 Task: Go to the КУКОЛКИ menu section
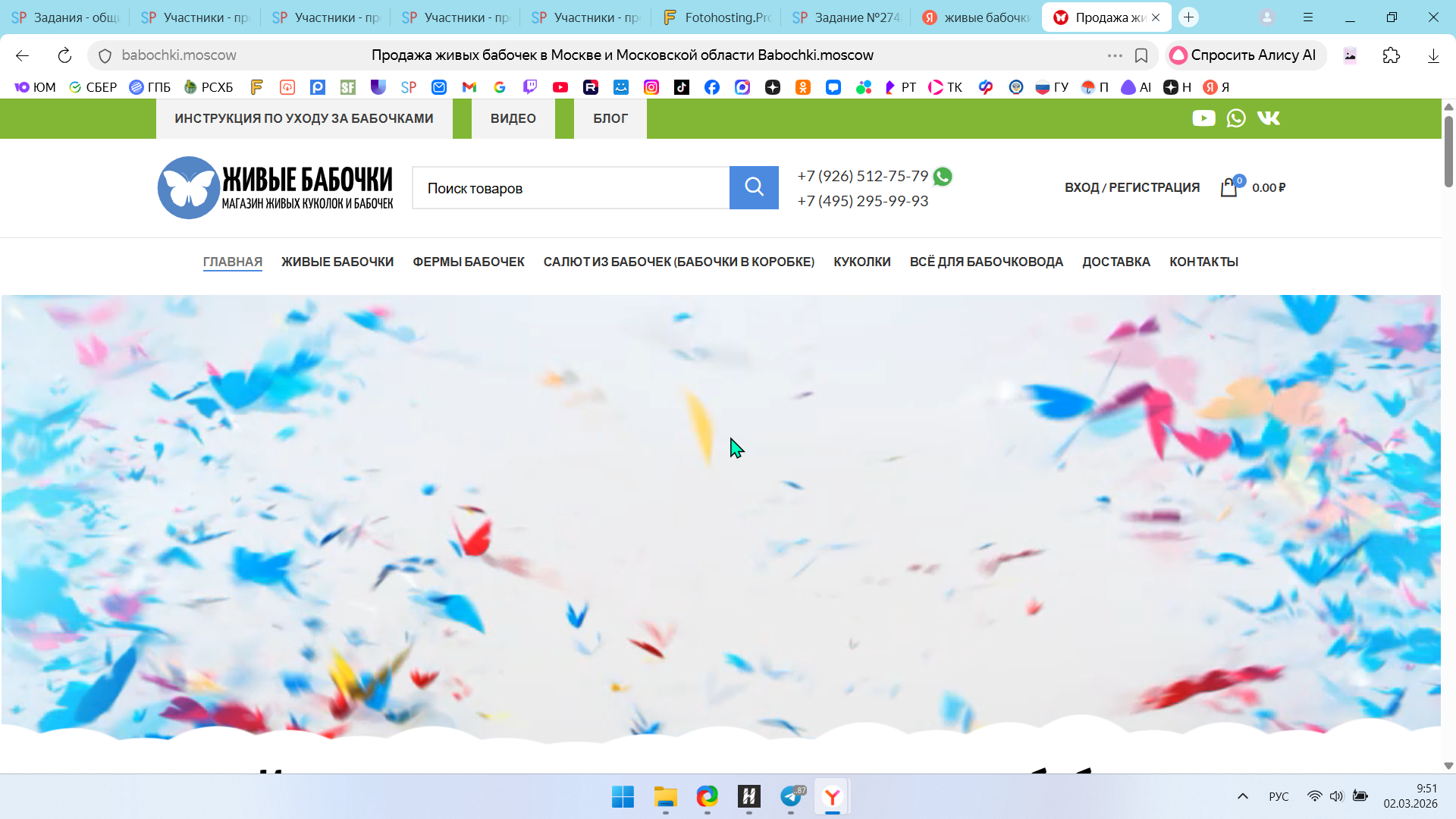coord(861,262)
